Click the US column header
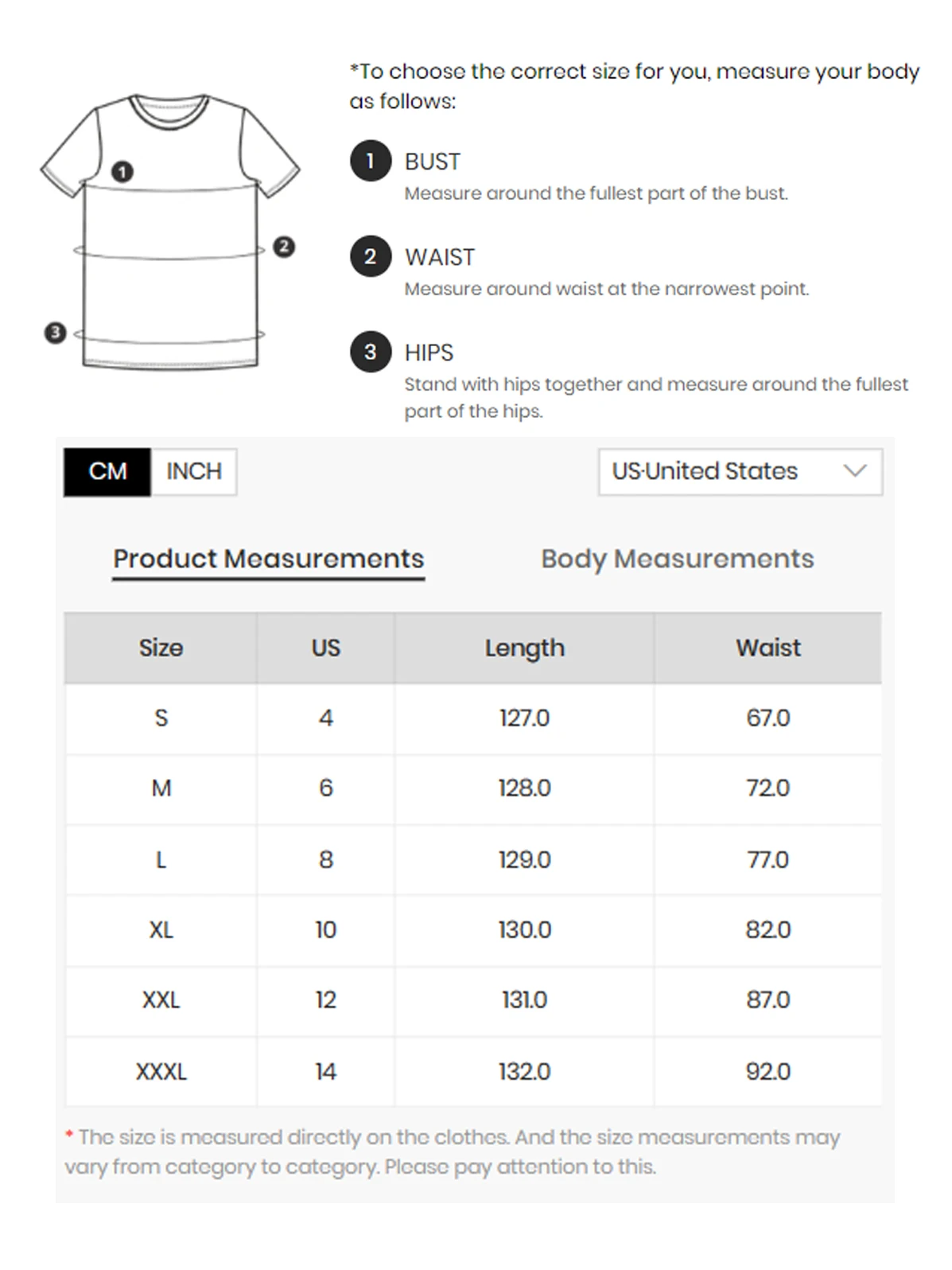Image resolution: width=952 pixels, height=1270 pixels. 325,648
